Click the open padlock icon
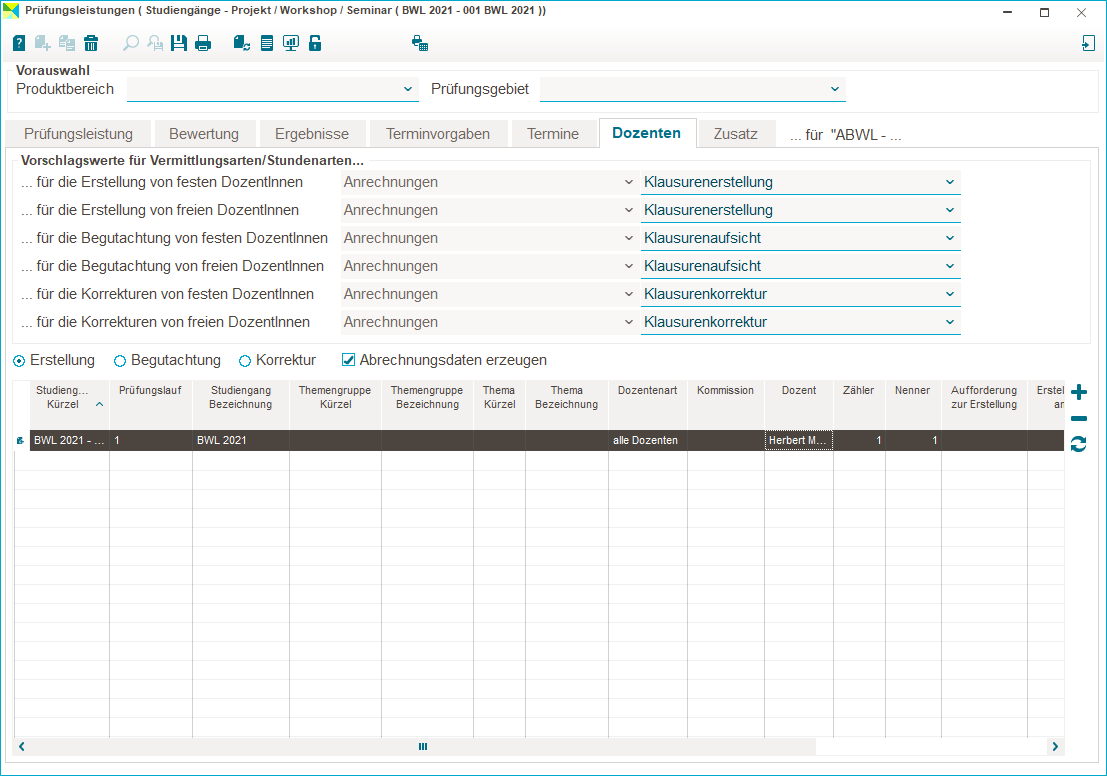Screen dimensions: 1107x776 coord(315,43)
